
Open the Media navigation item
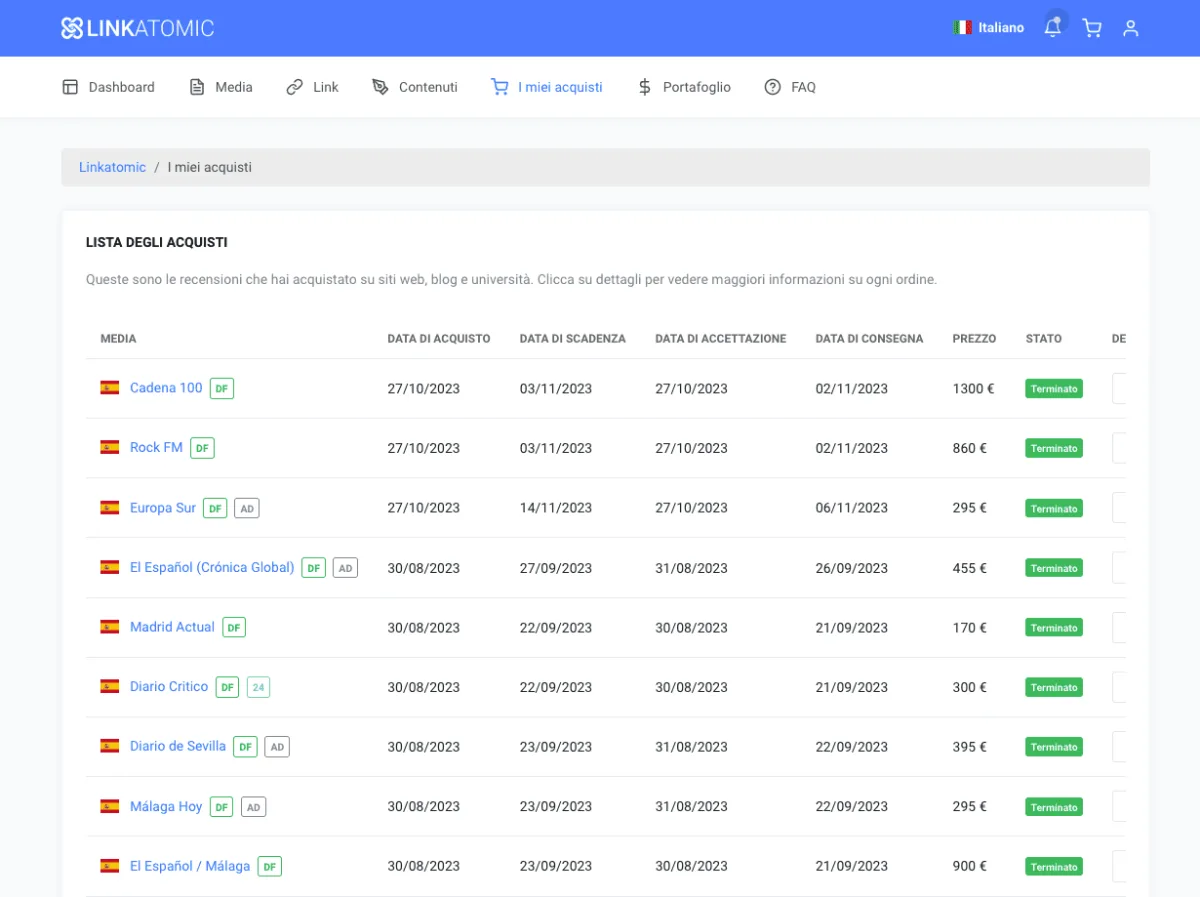pyautogui.click(x=221, y=87)
